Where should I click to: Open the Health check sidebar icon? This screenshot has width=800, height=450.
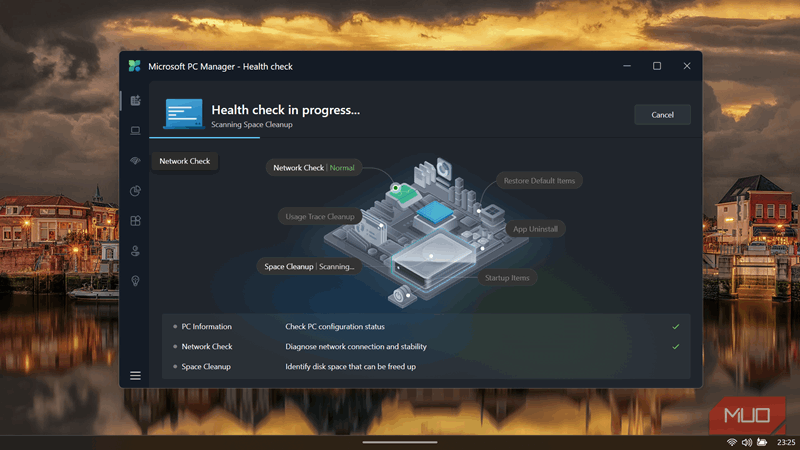click(x=135, y=100)
